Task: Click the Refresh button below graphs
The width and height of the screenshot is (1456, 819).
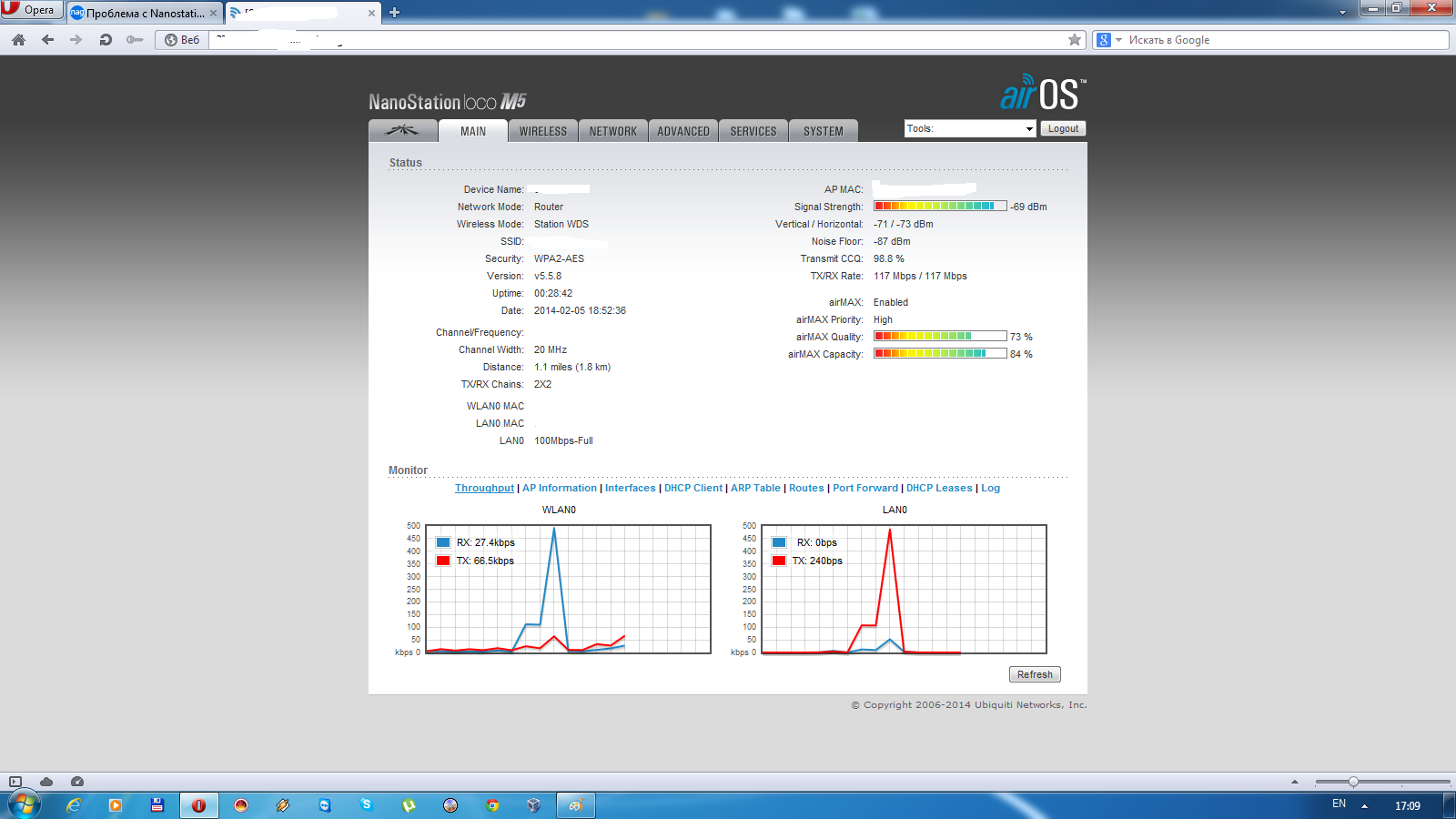Action: pos(1035,674)
